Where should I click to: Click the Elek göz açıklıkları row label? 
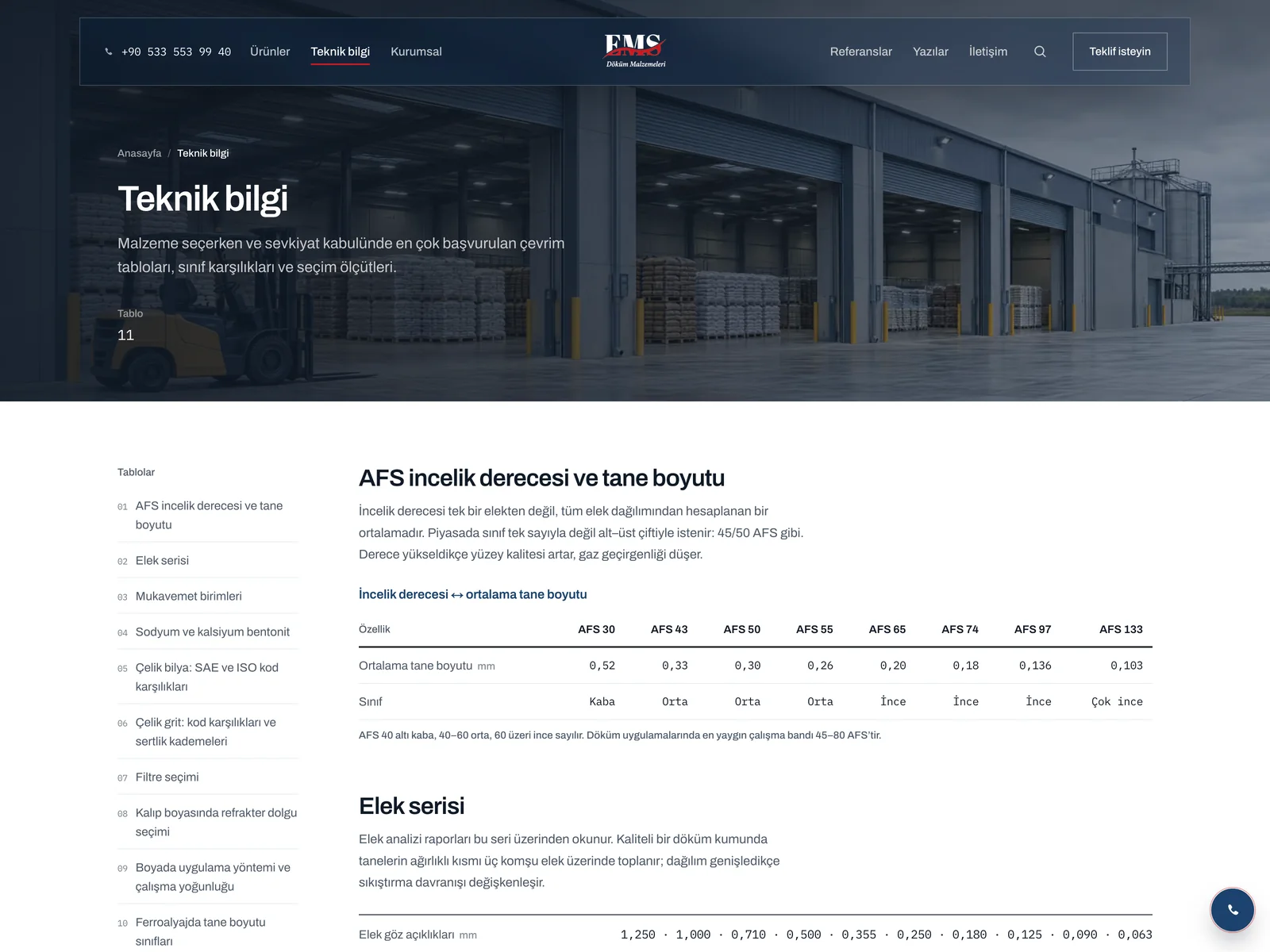[x=418, y=935]
